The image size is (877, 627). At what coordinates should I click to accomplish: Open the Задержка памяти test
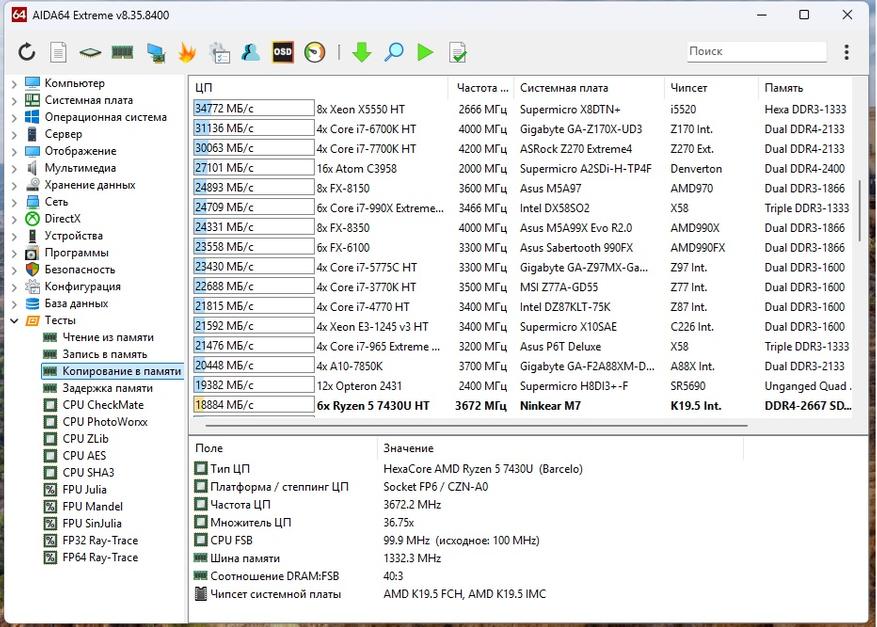click(x=107, y=388)
